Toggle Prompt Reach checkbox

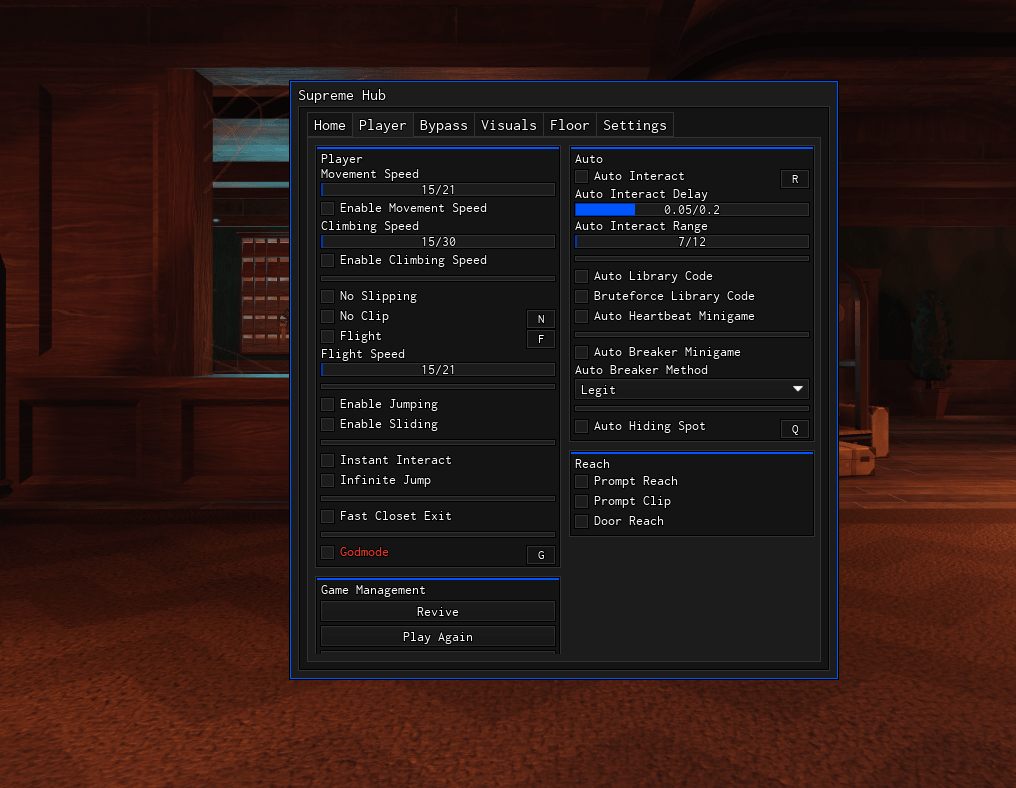[x=582, y=481]
